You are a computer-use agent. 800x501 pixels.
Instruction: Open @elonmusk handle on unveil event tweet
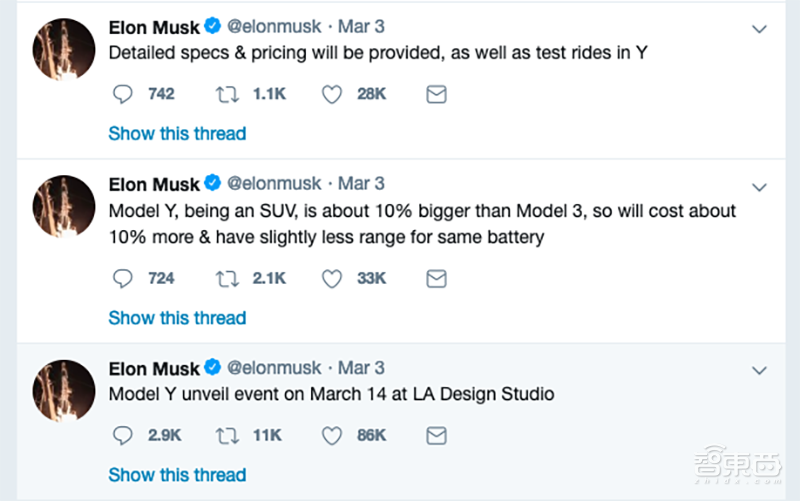(274, 367)
